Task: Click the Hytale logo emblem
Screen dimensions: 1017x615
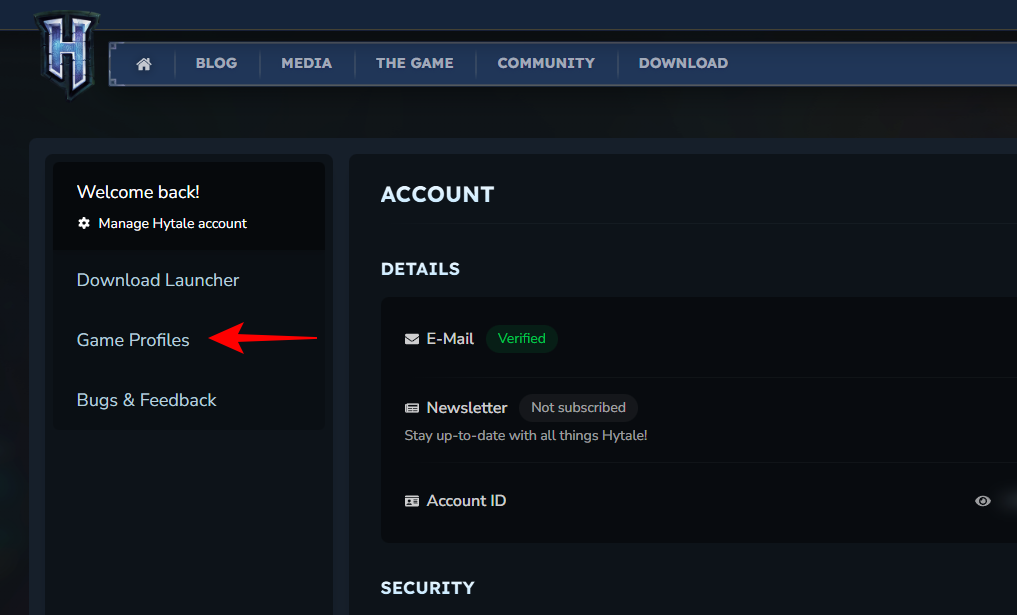Action: (x=65, y=54)
